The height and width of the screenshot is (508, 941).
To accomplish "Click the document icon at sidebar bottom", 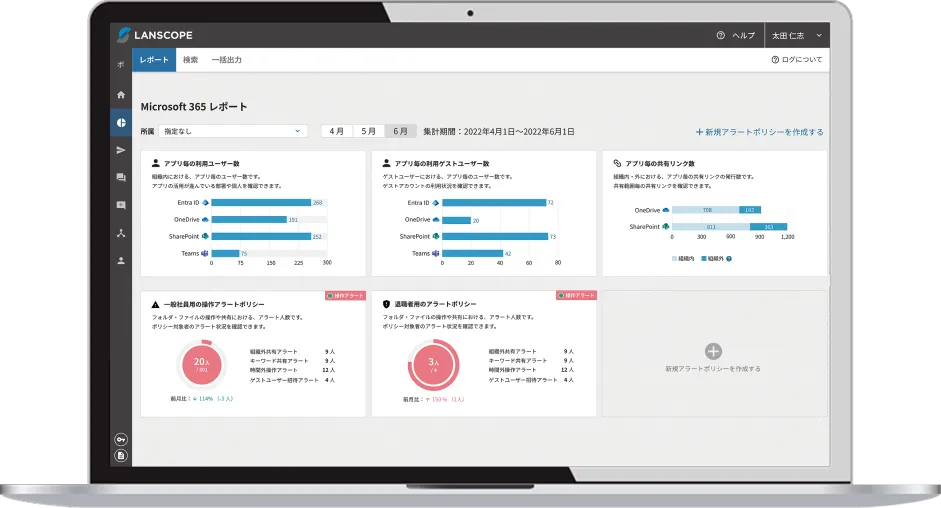I will 121,456.
